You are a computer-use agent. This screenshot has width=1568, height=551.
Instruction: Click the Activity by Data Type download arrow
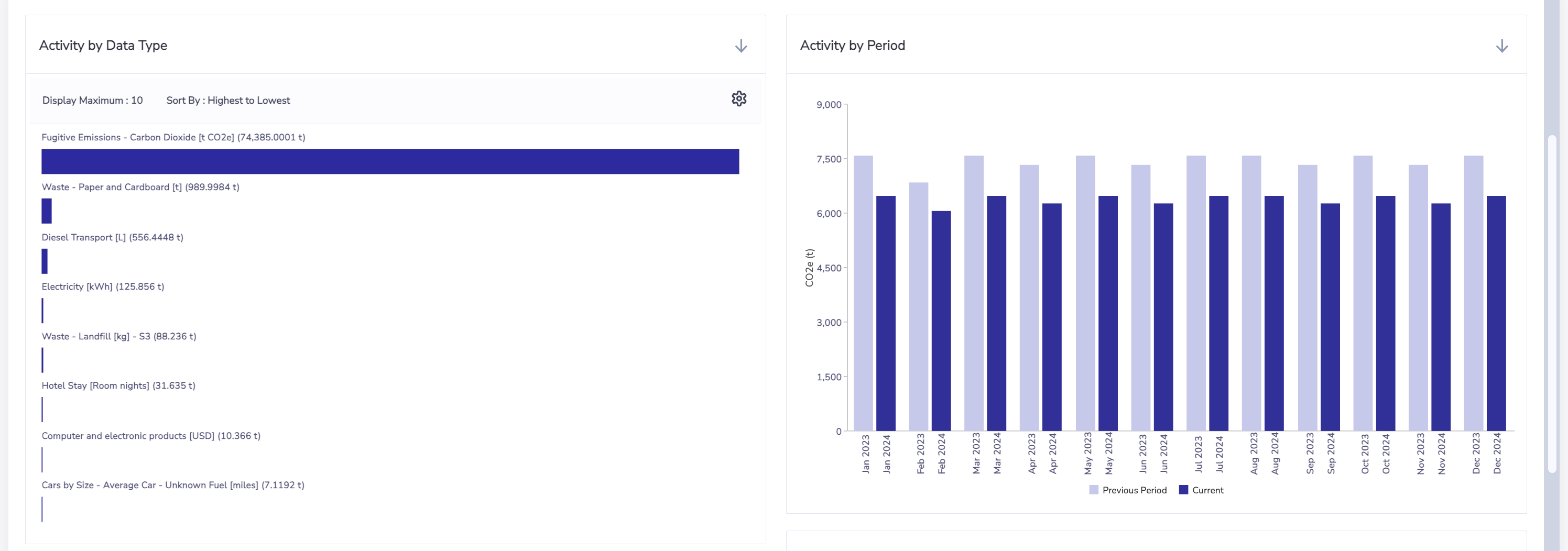pos(741,46)
